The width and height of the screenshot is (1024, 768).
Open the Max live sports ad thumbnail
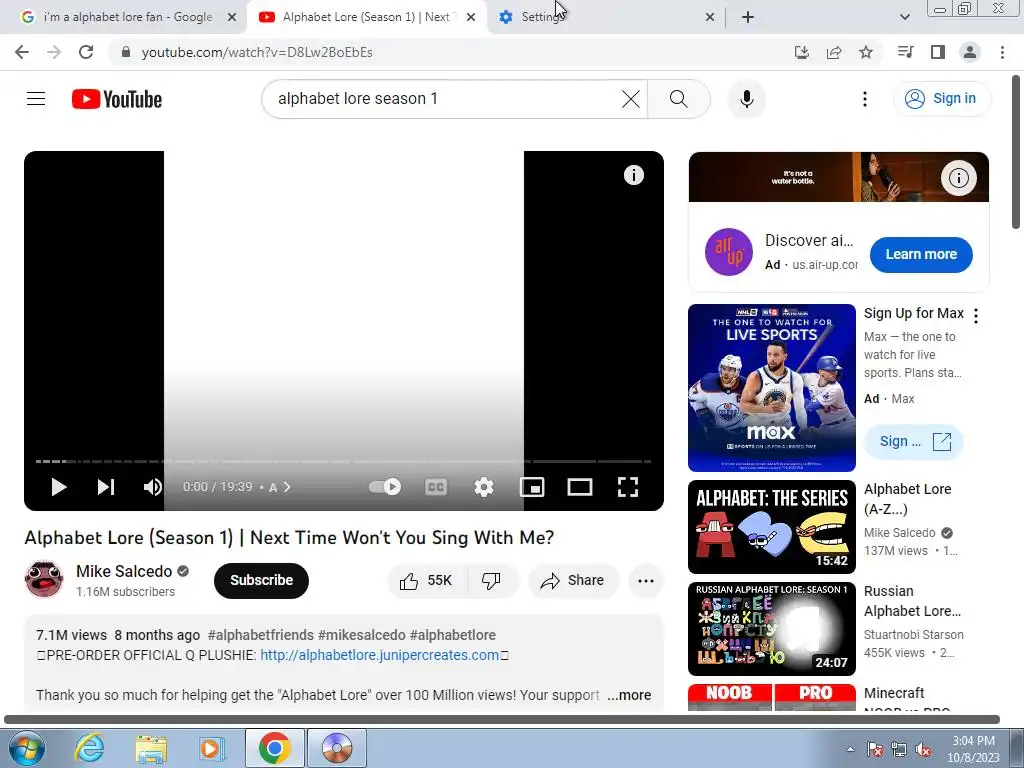pyautogui.click(x=771, y=388)
